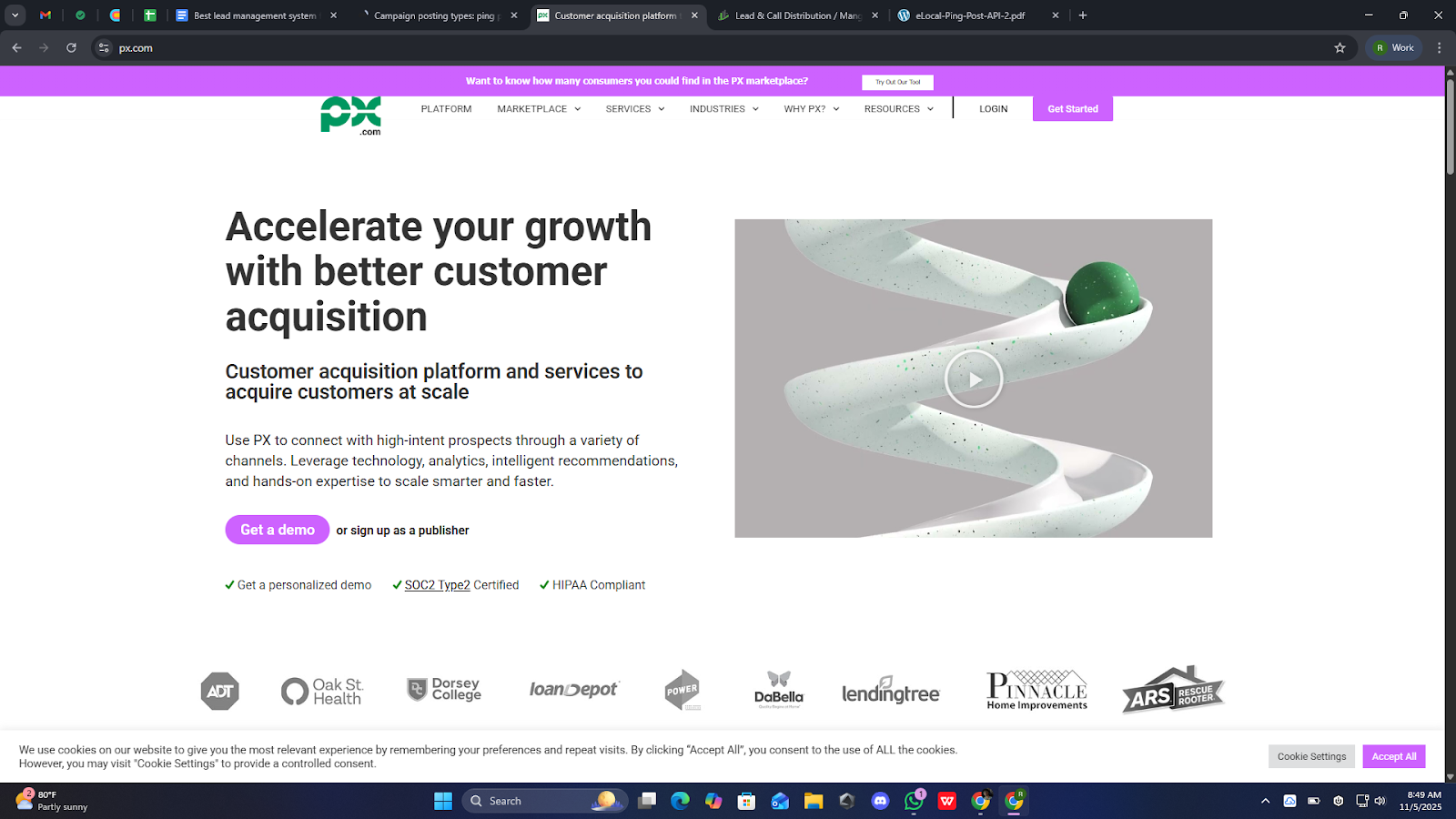Click the Dorsey College logo
This screenshot has height=819, width=1456.
click(444, 690)
